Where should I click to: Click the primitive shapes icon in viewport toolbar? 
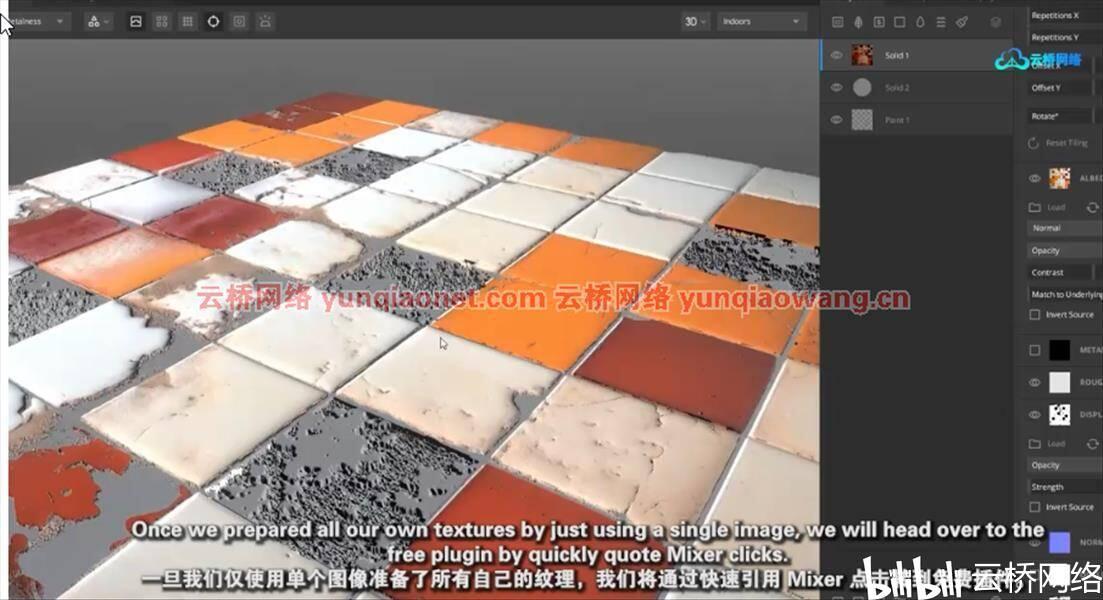click(94, 22)
